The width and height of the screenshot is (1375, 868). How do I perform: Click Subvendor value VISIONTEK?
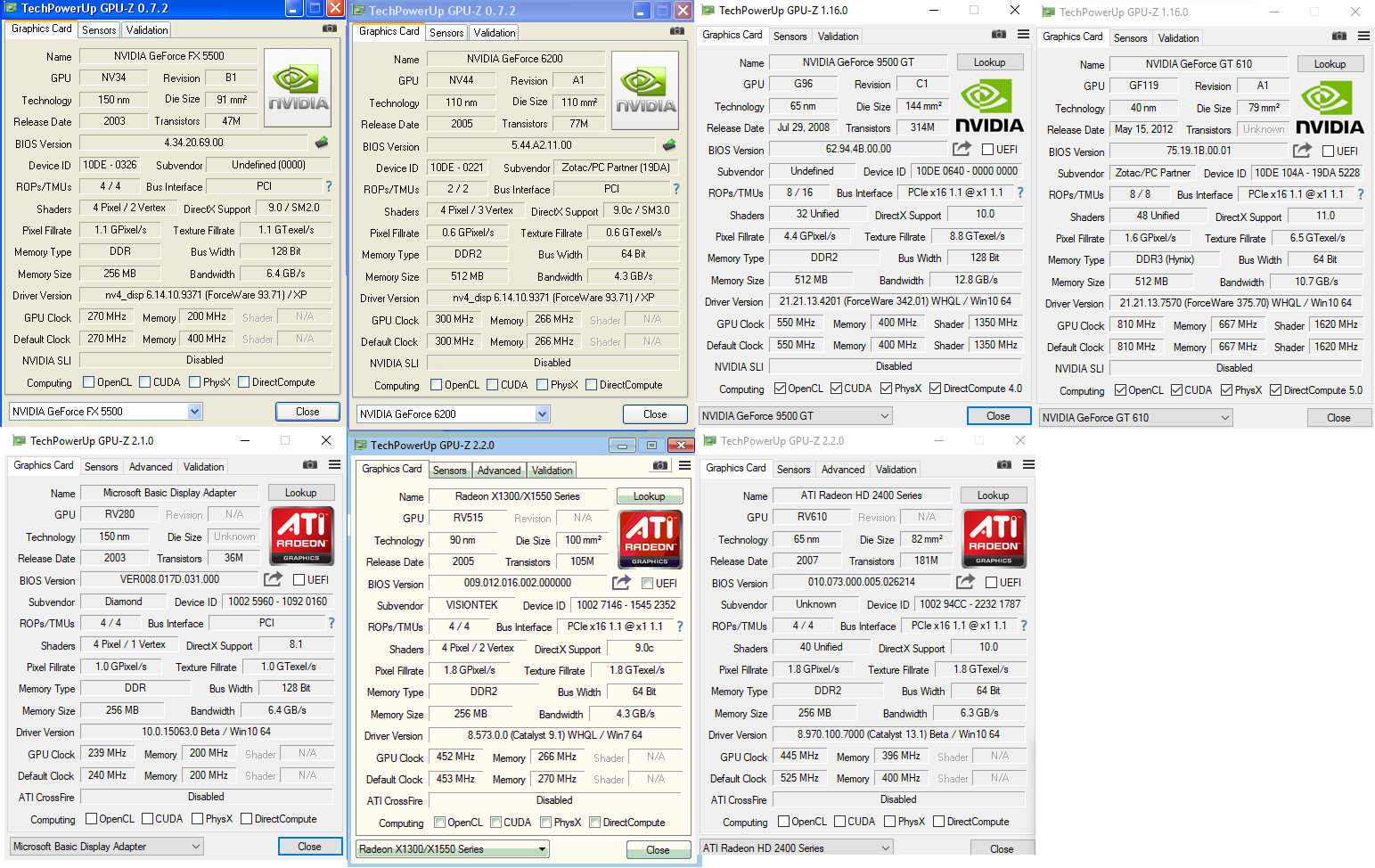click(471, 605)
